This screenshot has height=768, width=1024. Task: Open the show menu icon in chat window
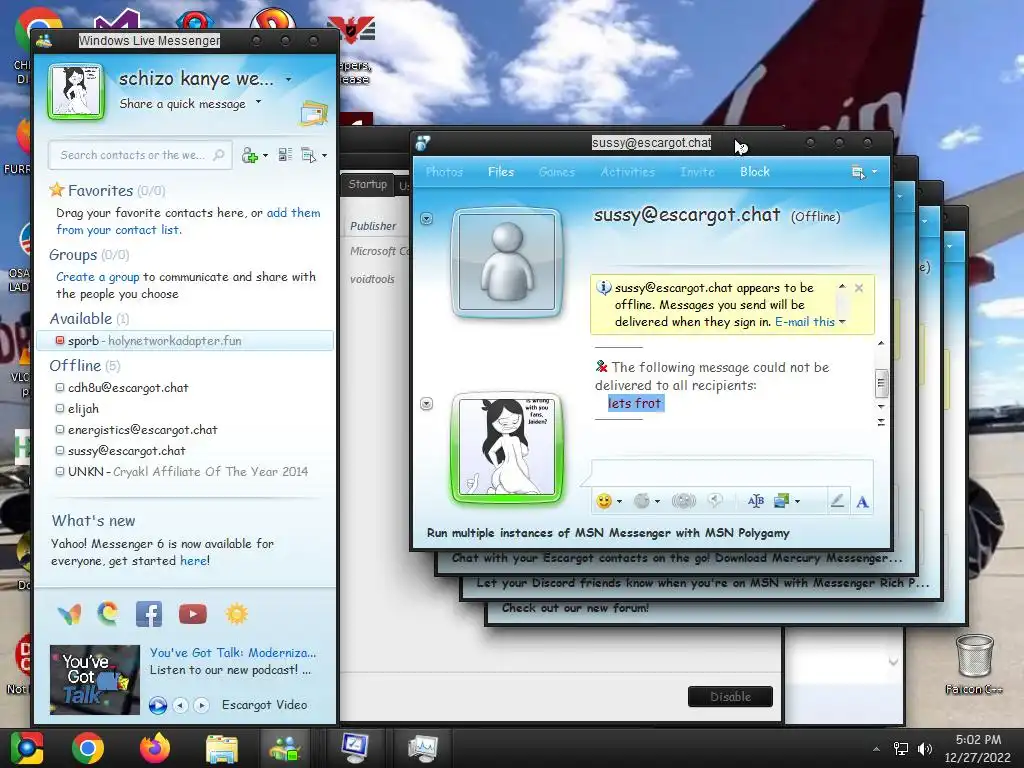pos(858,172)
